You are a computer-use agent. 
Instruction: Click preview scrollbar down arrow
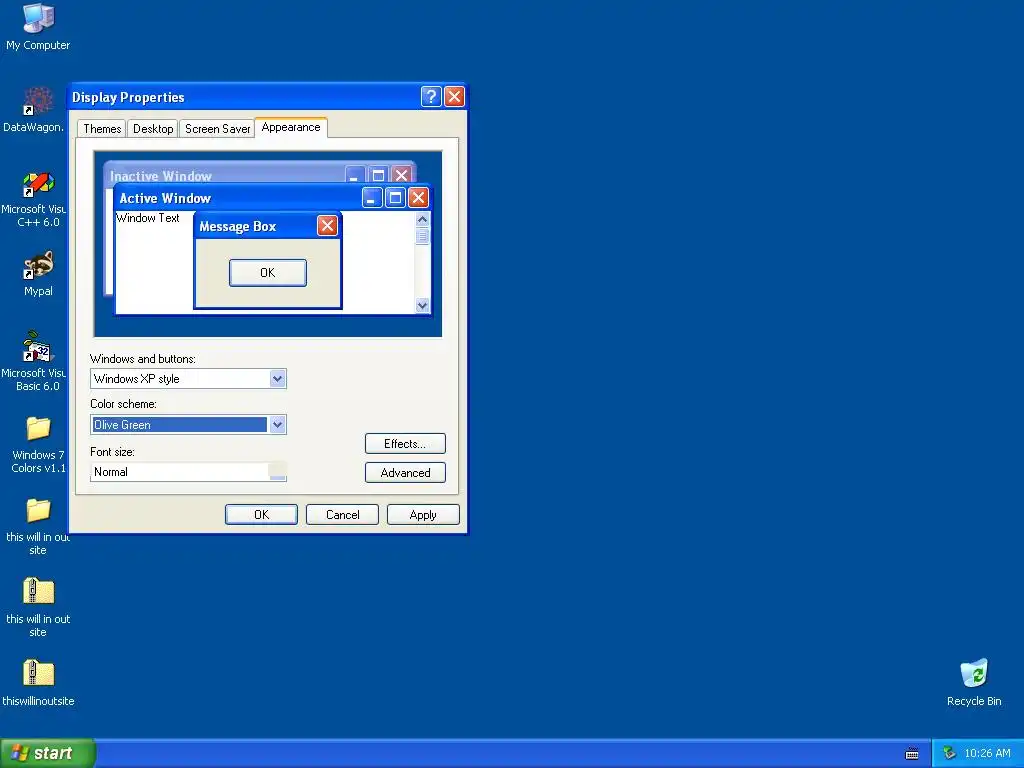pyautogui.click(x=423, y=305)
